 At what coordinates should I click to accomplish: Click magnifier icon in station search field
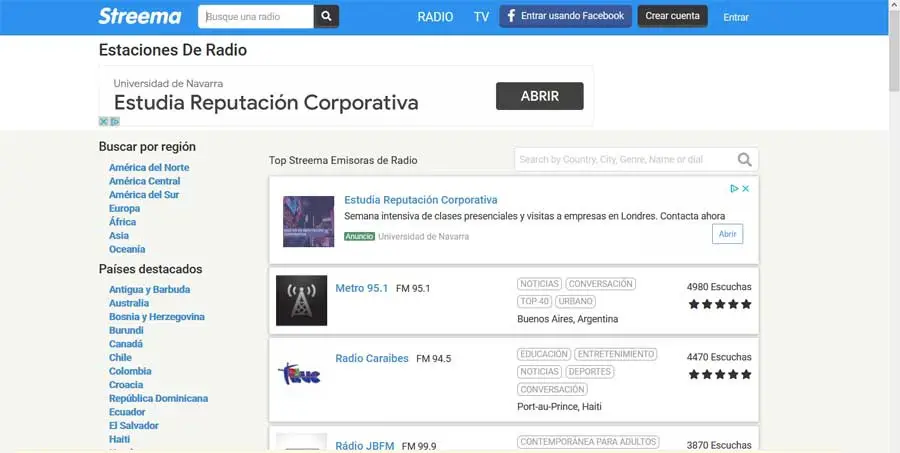[x=744, y=160]
